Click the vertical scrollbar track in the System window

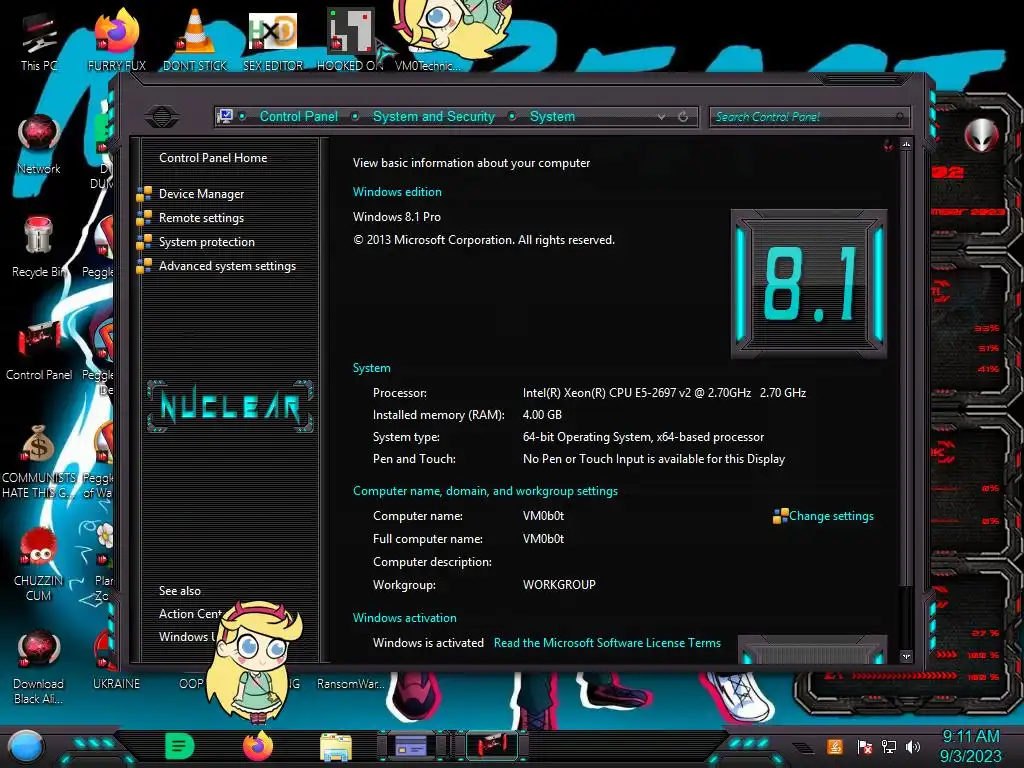click(x=906, y=618)
